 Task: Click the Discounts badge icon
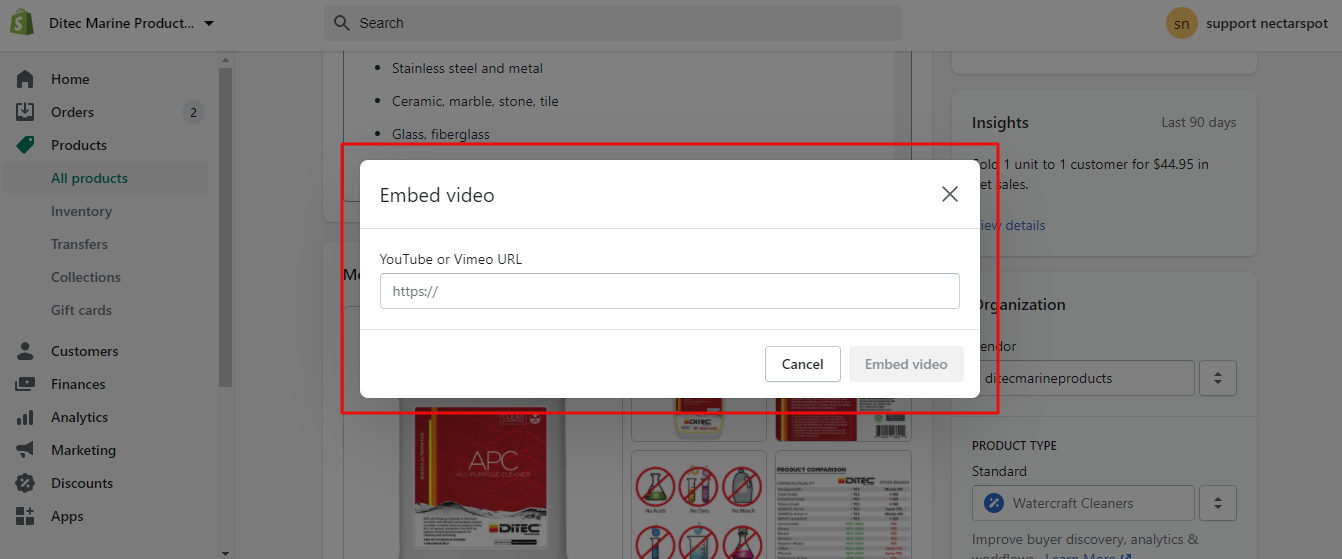[25, 483]
